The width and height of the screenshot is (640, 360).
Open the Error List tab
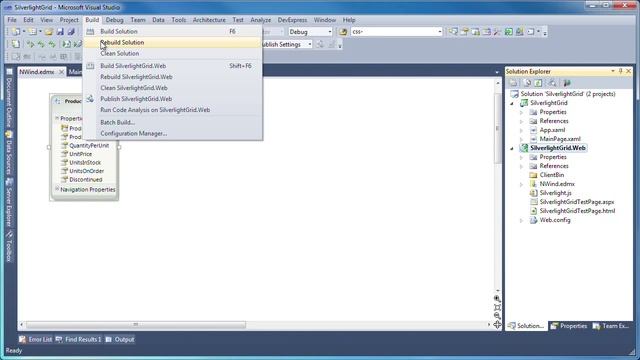pyautogui.click(x=36, y=340)
